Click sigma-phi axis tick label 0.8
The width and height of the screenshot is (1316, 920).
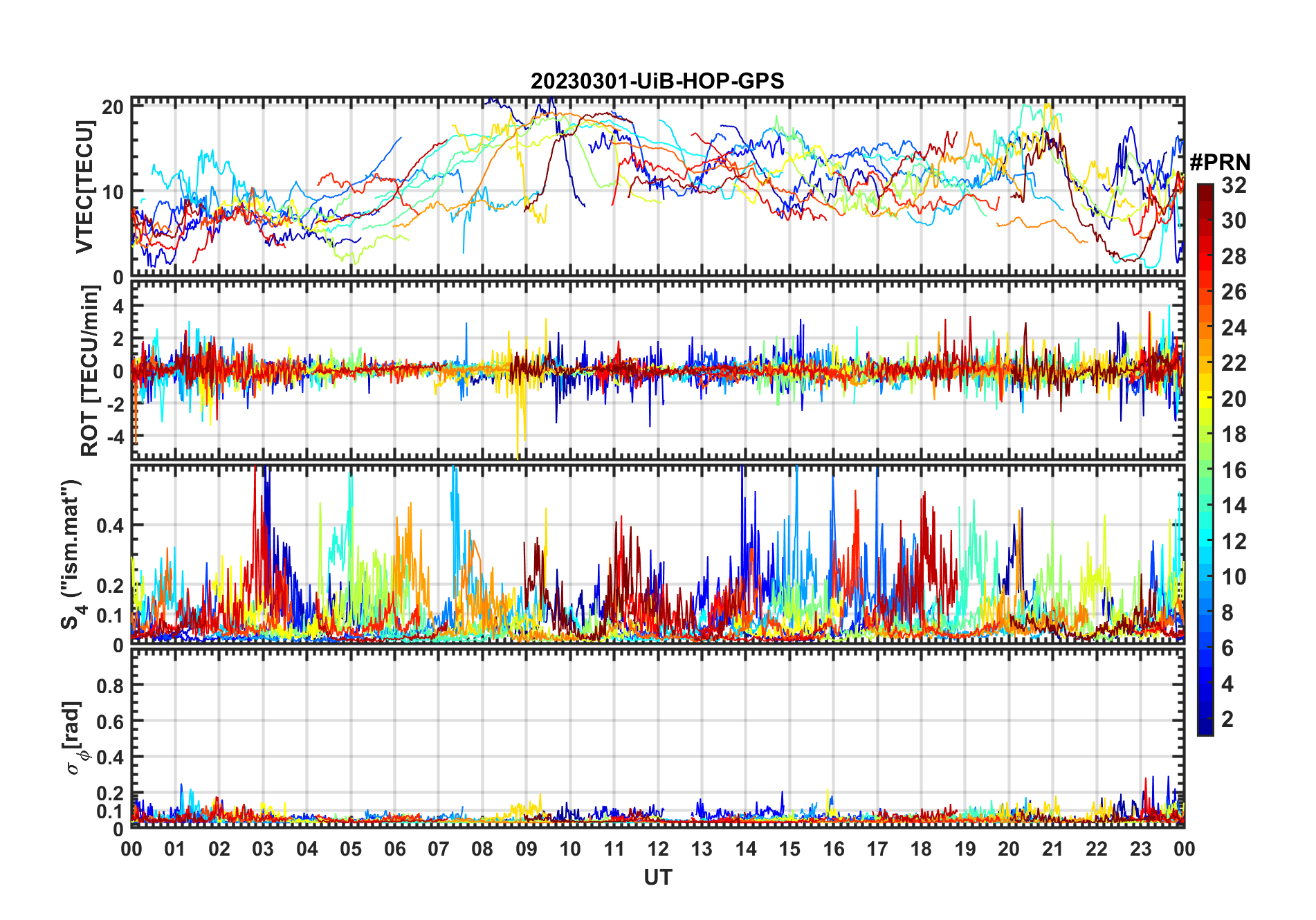pos(111,686)
